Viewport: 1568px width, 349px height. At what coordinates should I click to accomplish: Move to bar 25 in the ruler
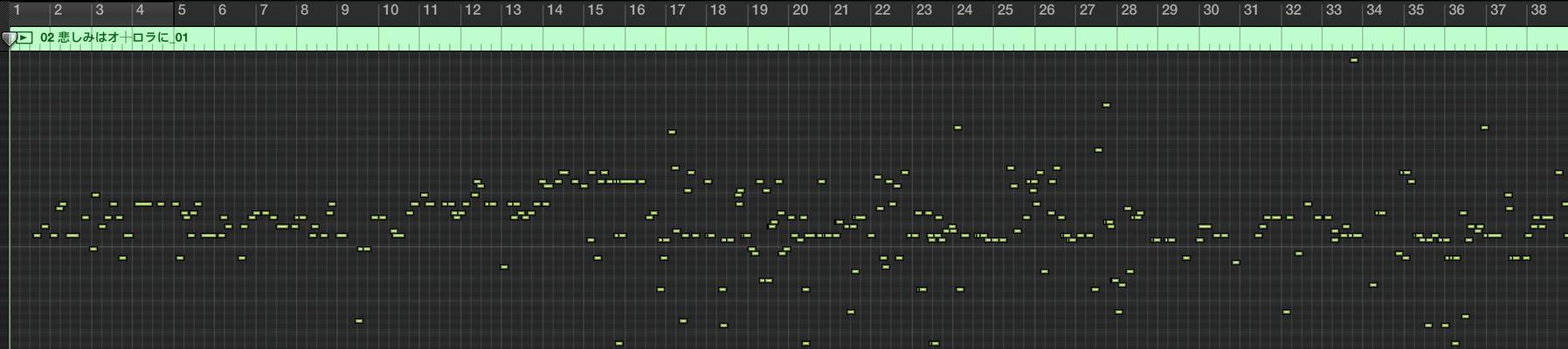click(x=1005, y=10)
